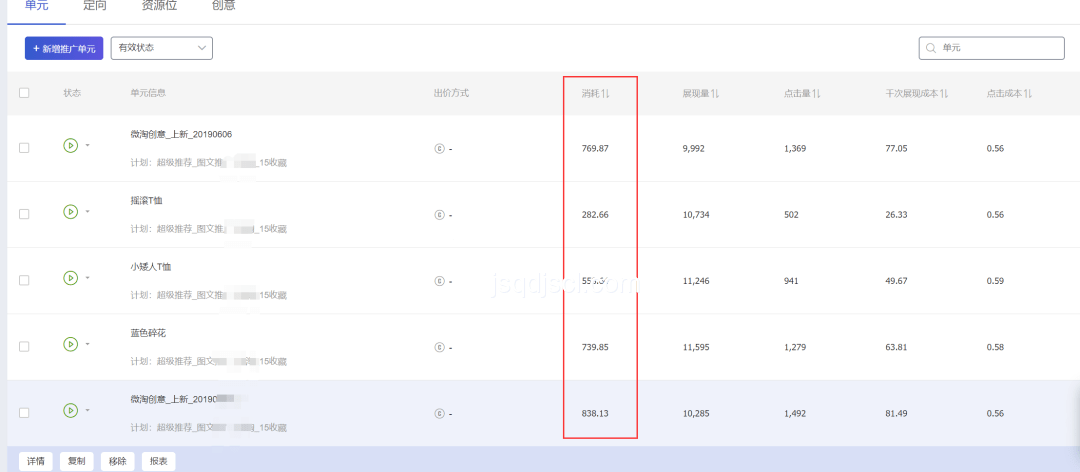Viewport: 1080px width, 472px height.
Task: Click the search magnifier icon
Action: tap(931, 48)
